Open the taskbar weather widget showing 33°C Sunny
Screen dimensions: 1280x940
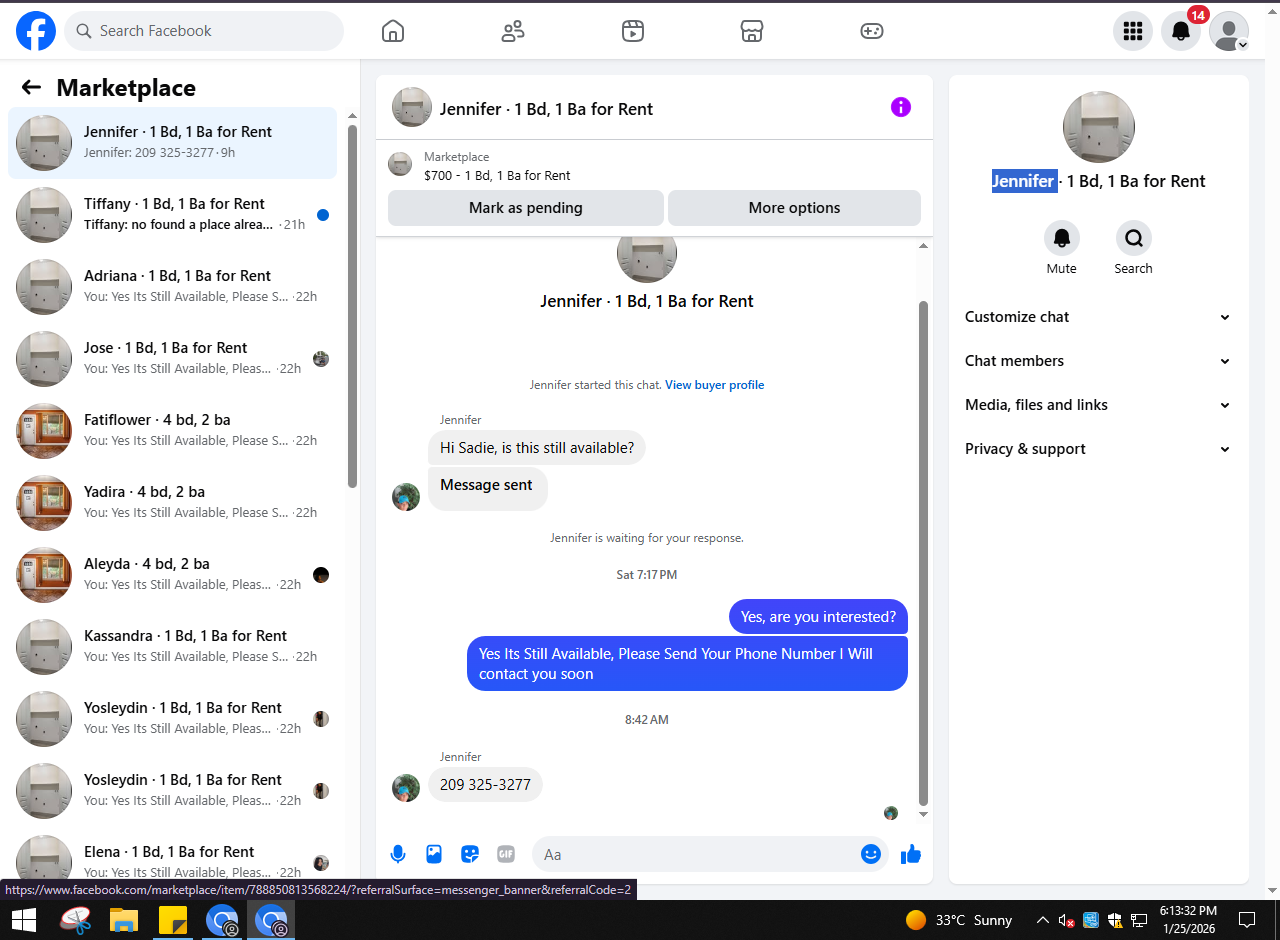tap(958, 920)
